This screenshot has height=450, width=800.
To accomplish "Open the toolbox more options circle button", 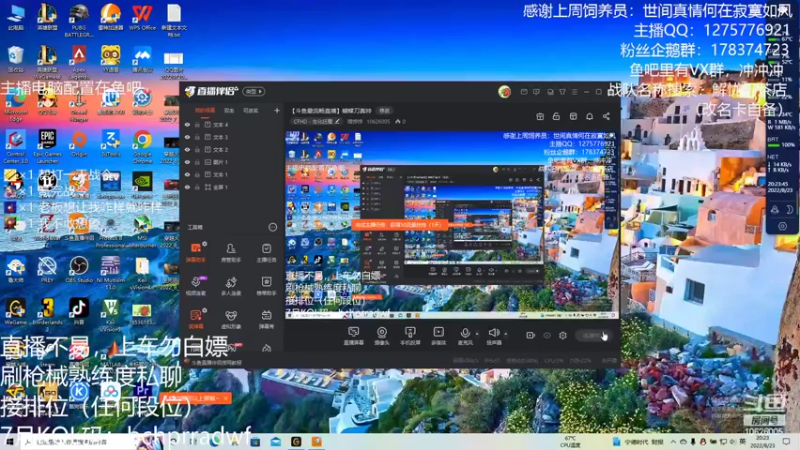I will tap(272, 227).
